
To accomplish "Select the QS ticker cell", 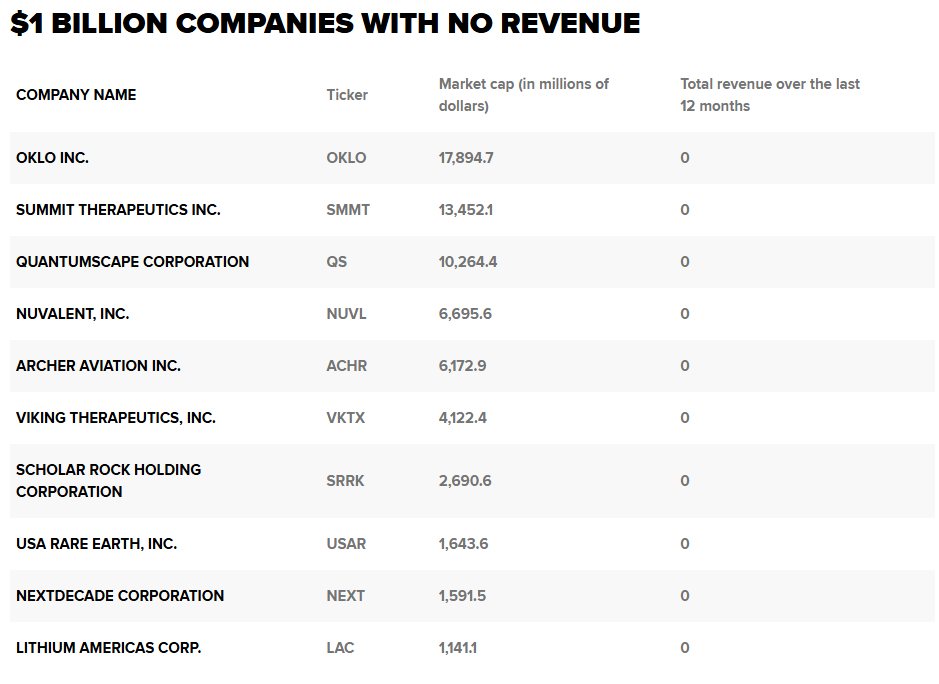I will point(337,262).
